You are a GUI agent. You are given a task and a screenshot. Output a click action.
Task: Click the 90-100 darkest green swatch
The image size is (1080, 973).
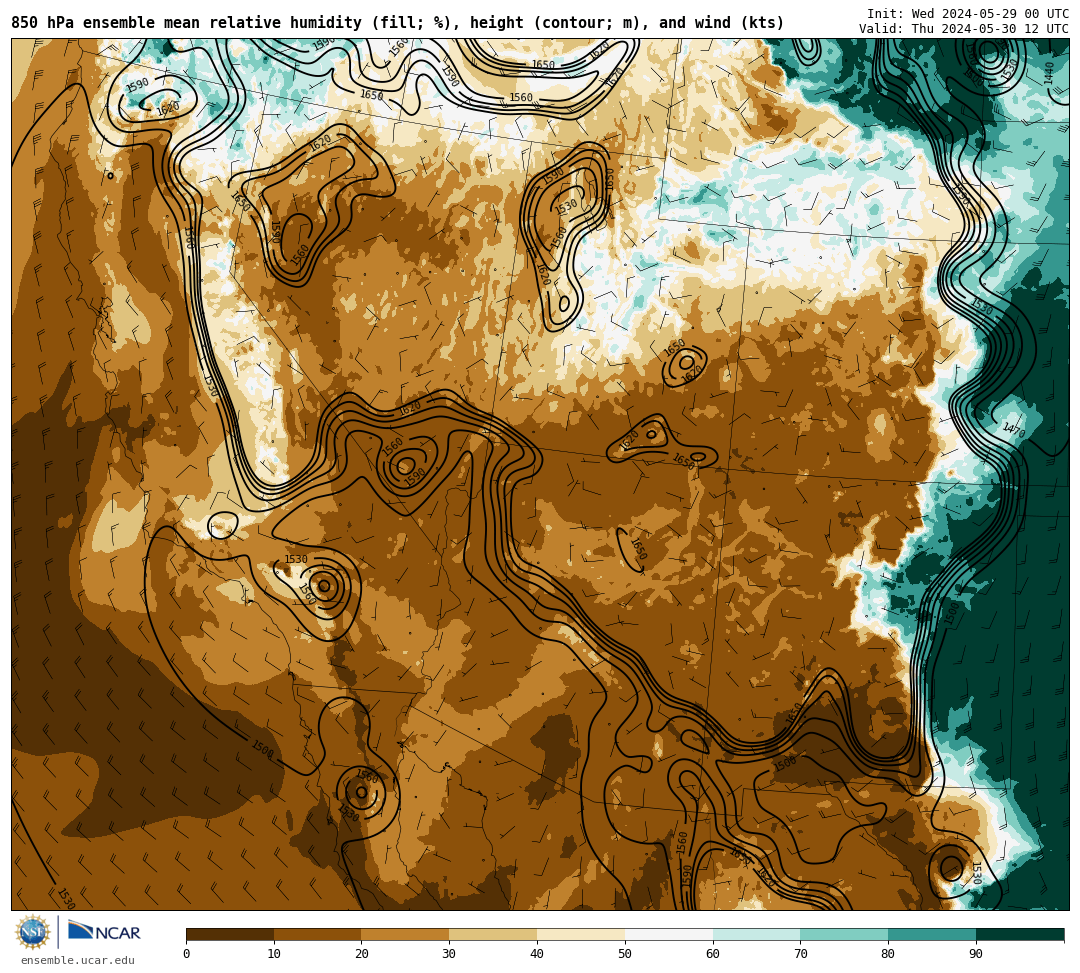coord(1020,934)
